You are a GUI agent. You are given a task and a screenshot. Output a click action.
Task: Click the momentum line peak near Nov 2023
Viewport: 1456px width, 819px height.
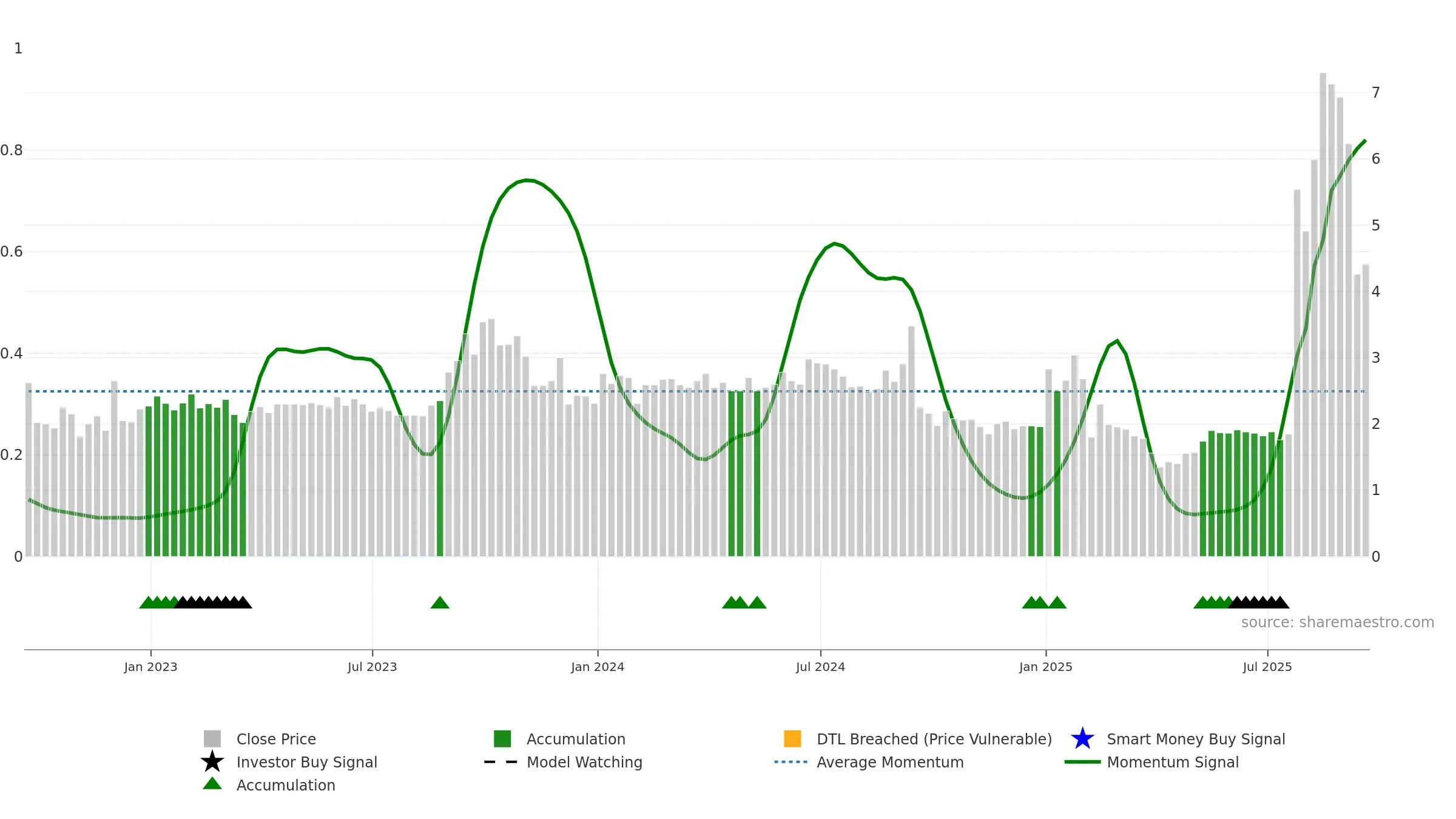tap(527, 180)
